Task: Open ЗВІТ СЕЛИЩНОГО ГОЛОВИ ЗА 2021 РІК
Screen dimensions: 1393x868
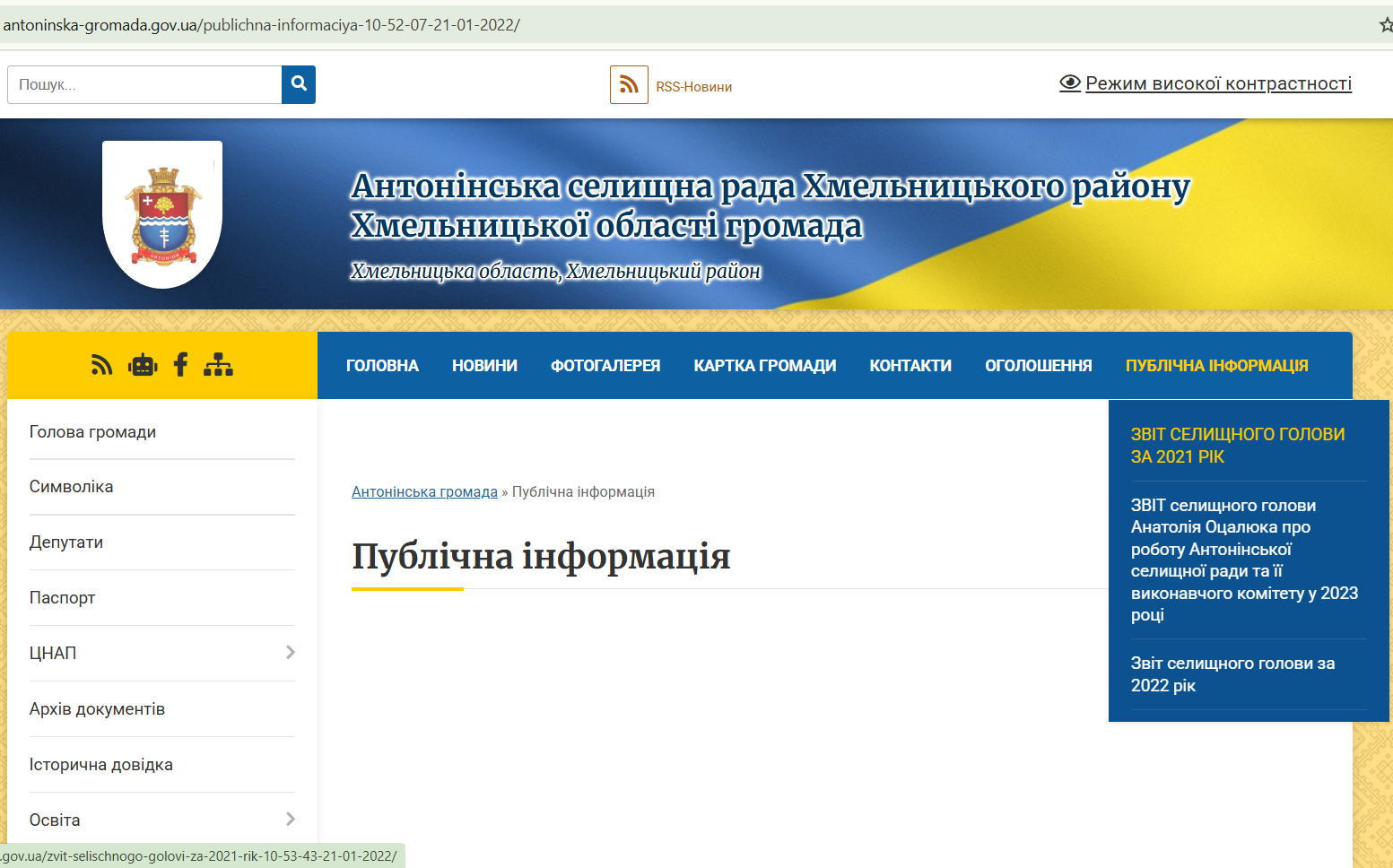Action: point(1238,446)
